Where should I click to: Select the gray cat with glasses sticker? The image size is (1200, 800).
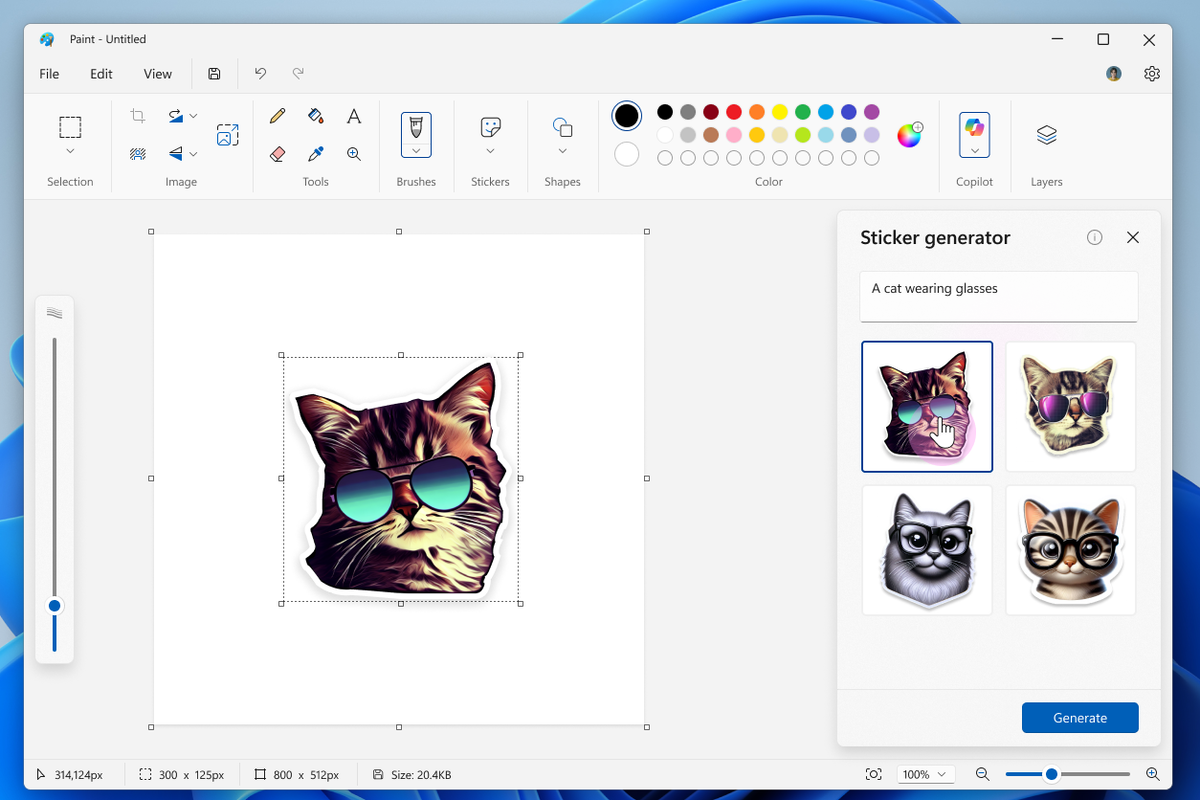[927, 550]
